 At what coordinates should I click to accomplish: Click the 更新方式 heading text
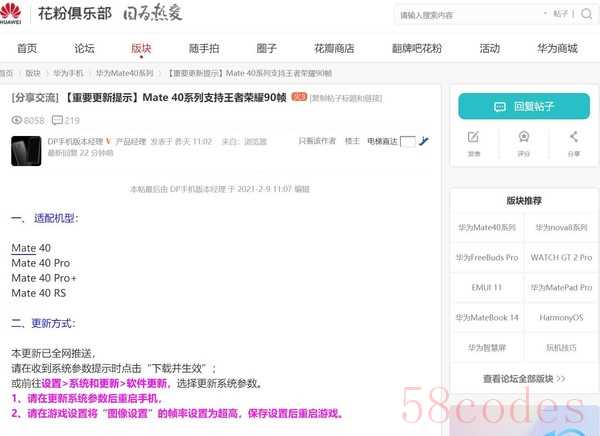click(52, 323)
